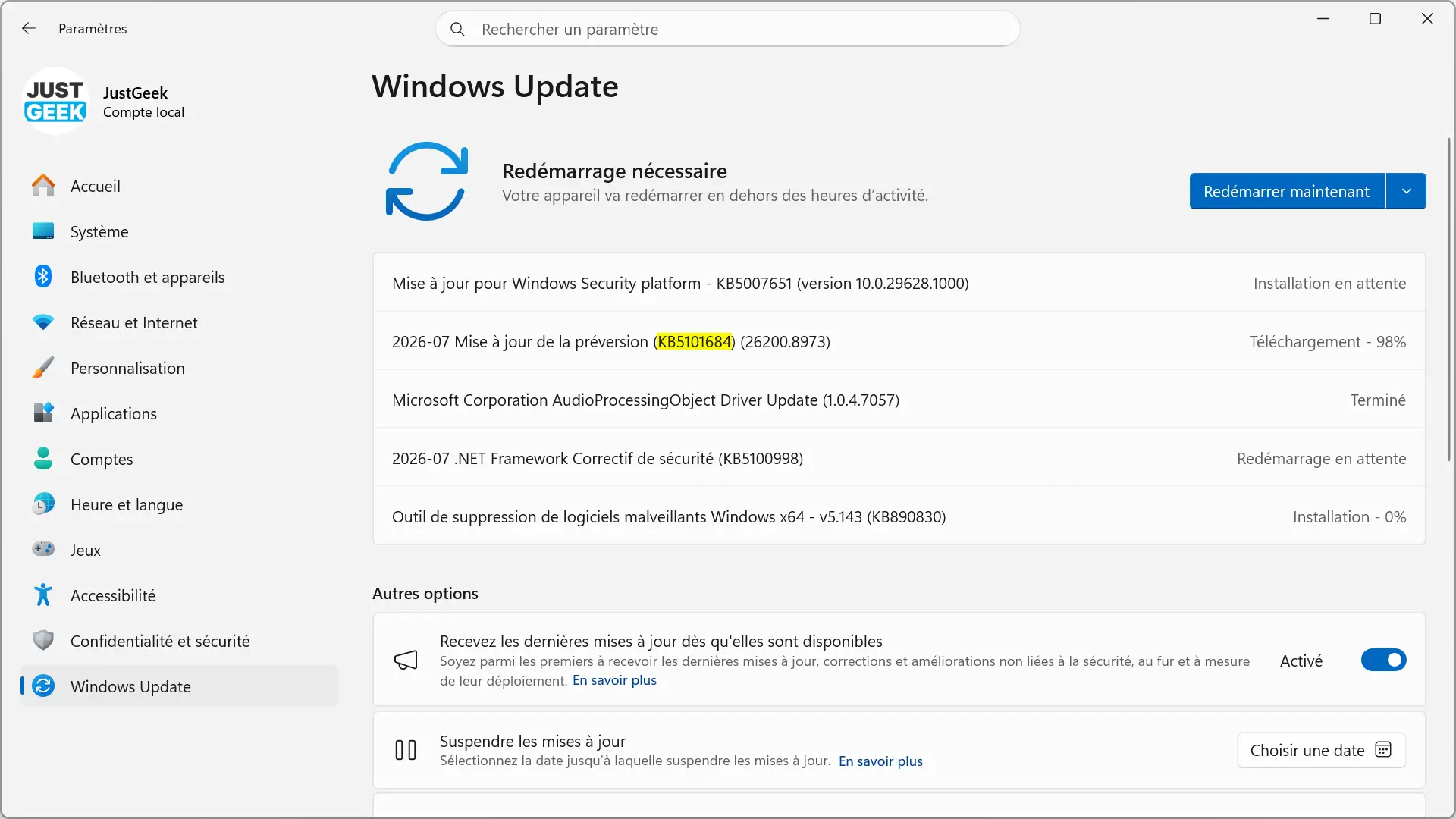
Task: Click Installation en attente status
Action: point(1329,283)
